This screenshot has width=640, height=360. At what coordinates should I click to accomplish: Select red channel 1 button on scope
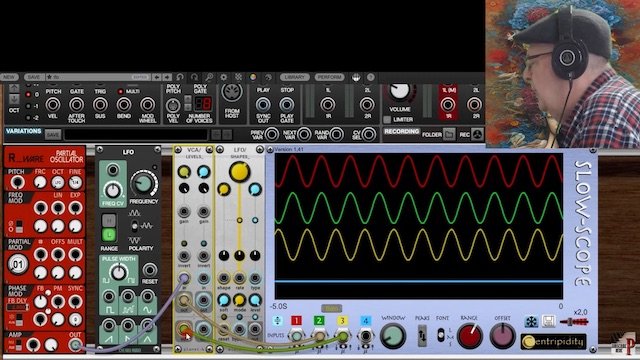296,321
